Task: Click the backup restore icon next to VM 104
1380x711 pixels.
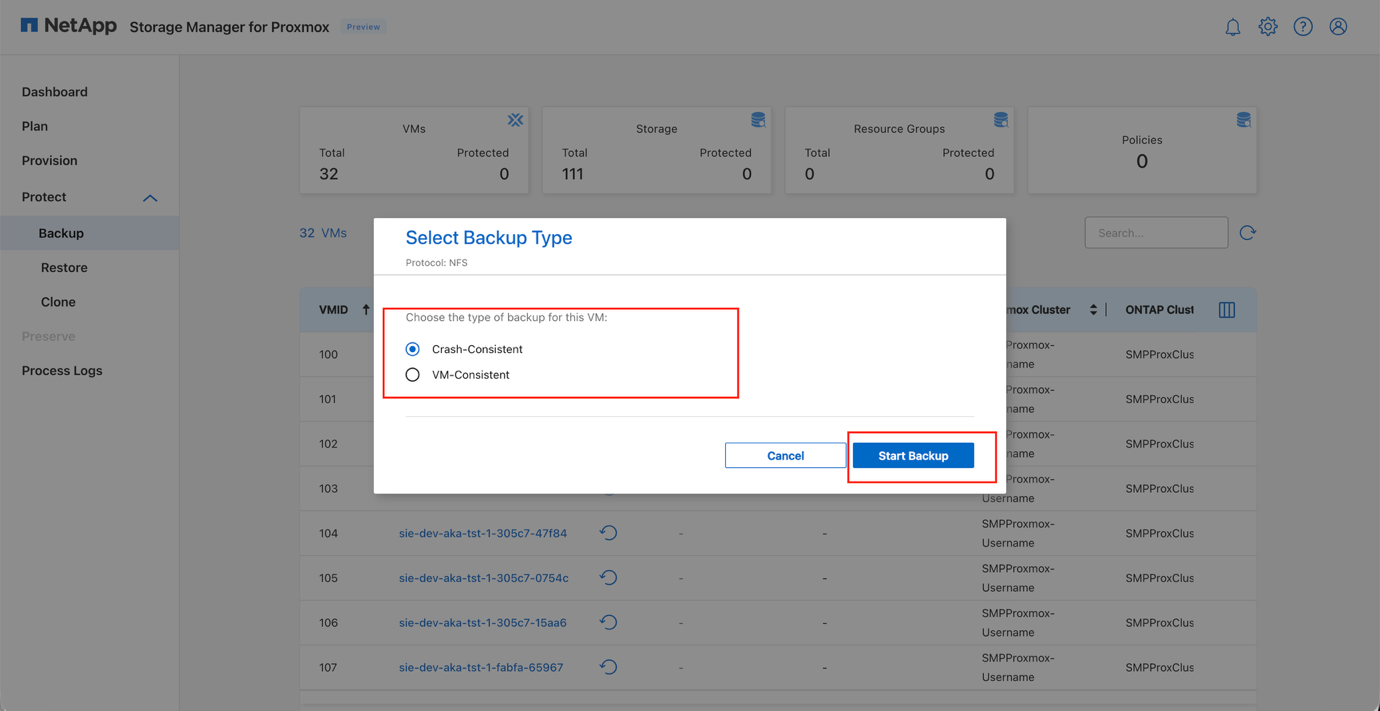Action: [x=608, y=533]
